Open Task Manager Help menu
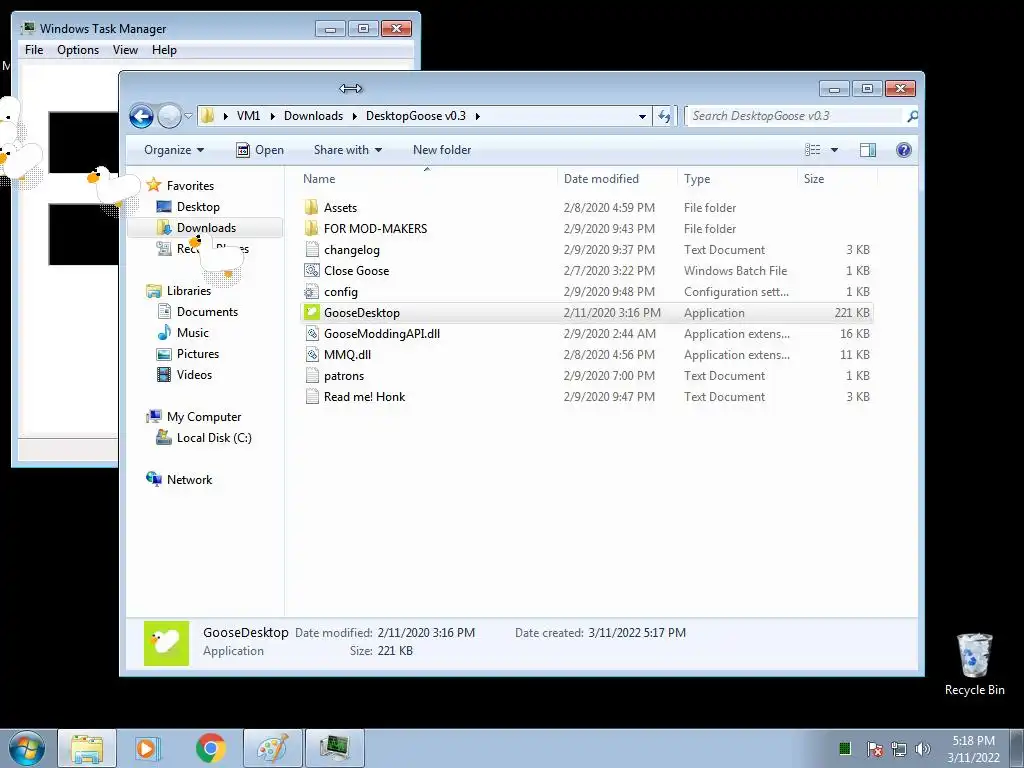The height and width of the screenshot is (768, 1024). pos(164,50)
